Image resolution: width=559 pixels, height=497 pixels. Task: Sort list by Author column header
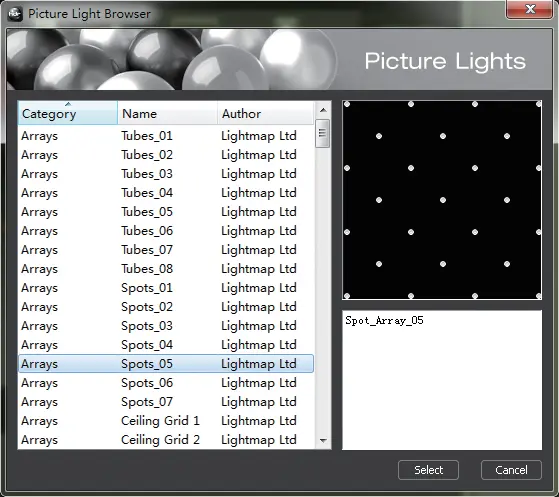point(266,113)
